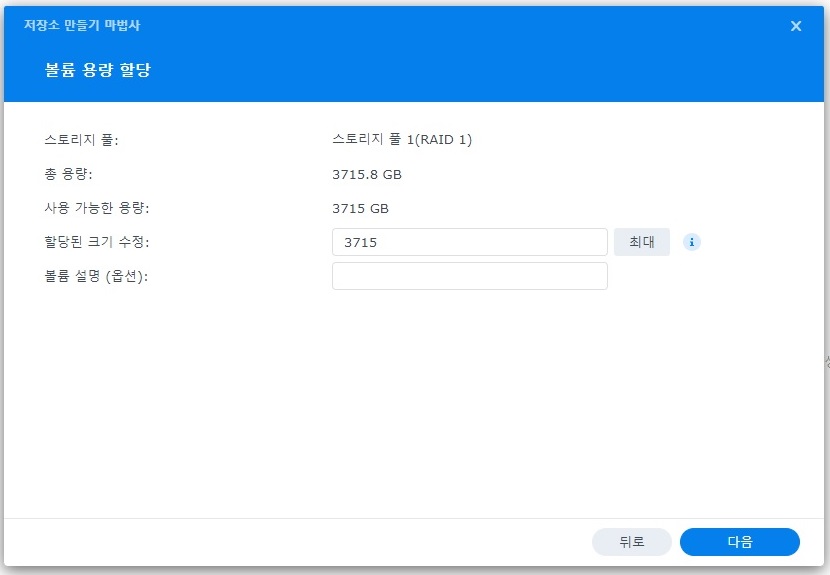Click the 저장소 만들기 마법사 title text
This screenshot has height=575, width=830.
[x=82, y=25]
